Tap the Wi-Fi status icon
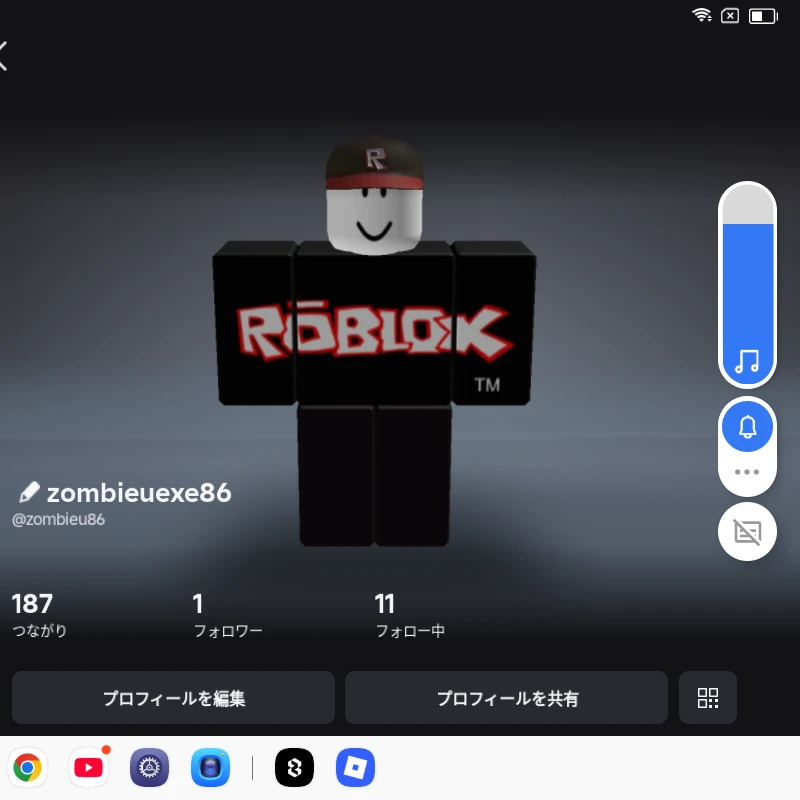Image resolution: width=800 pixels, height=800 pixels. 702,15
